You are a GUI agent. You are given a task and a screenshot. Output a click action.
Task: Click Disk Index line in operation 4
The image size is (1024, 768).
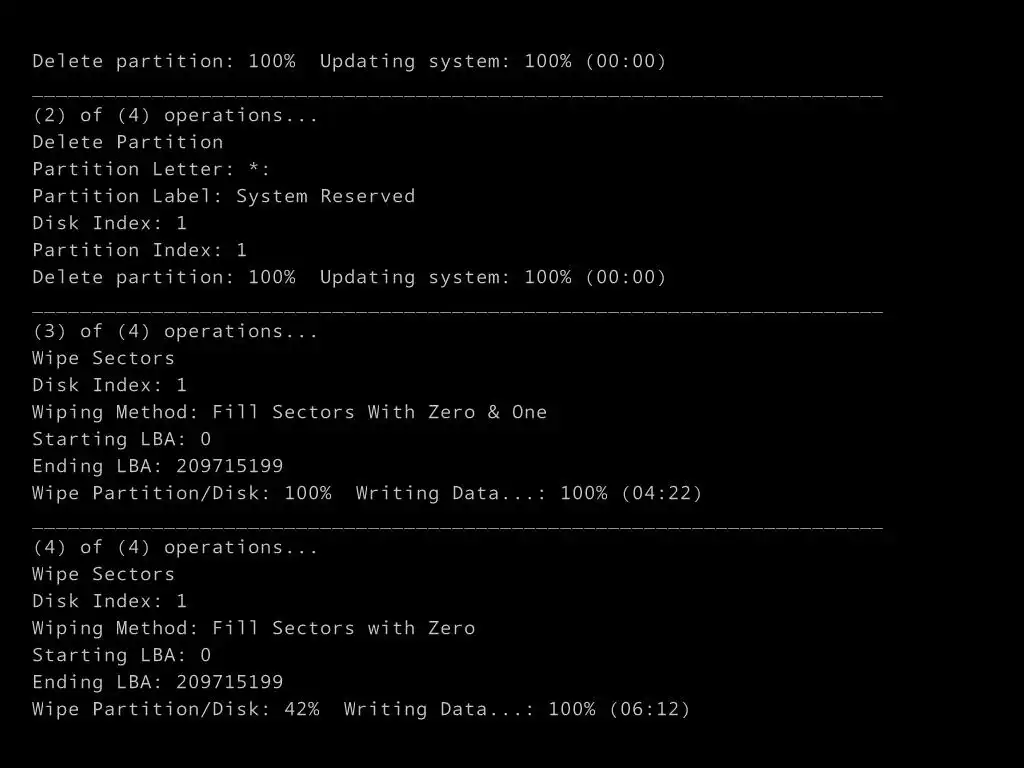(109, 601)
